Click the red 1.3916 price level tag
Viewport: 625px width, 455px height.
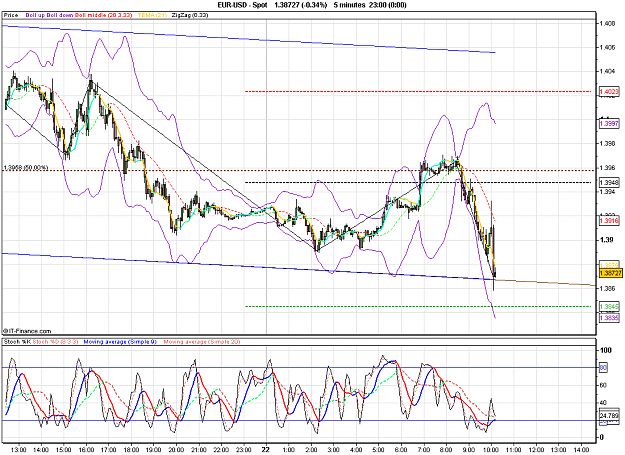point(609,220)
